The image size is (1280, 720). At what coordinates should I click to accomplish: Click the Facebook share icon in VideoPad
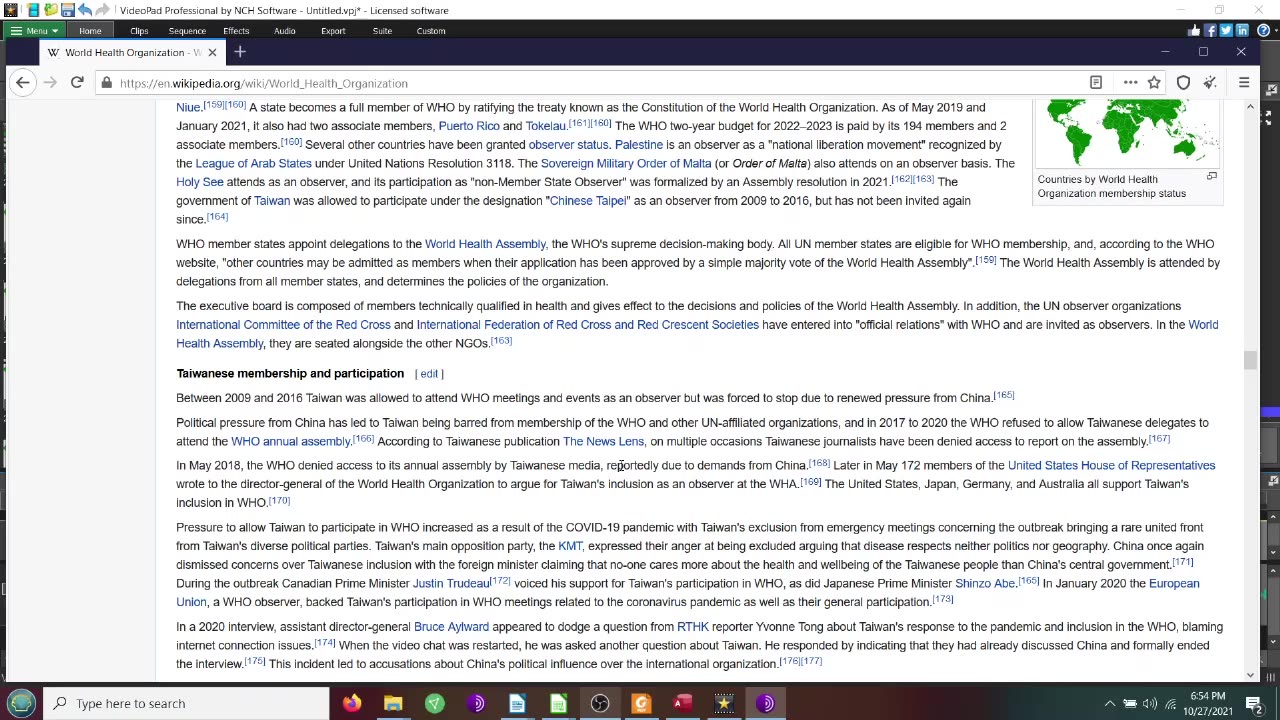click(x=1210, y=31)
